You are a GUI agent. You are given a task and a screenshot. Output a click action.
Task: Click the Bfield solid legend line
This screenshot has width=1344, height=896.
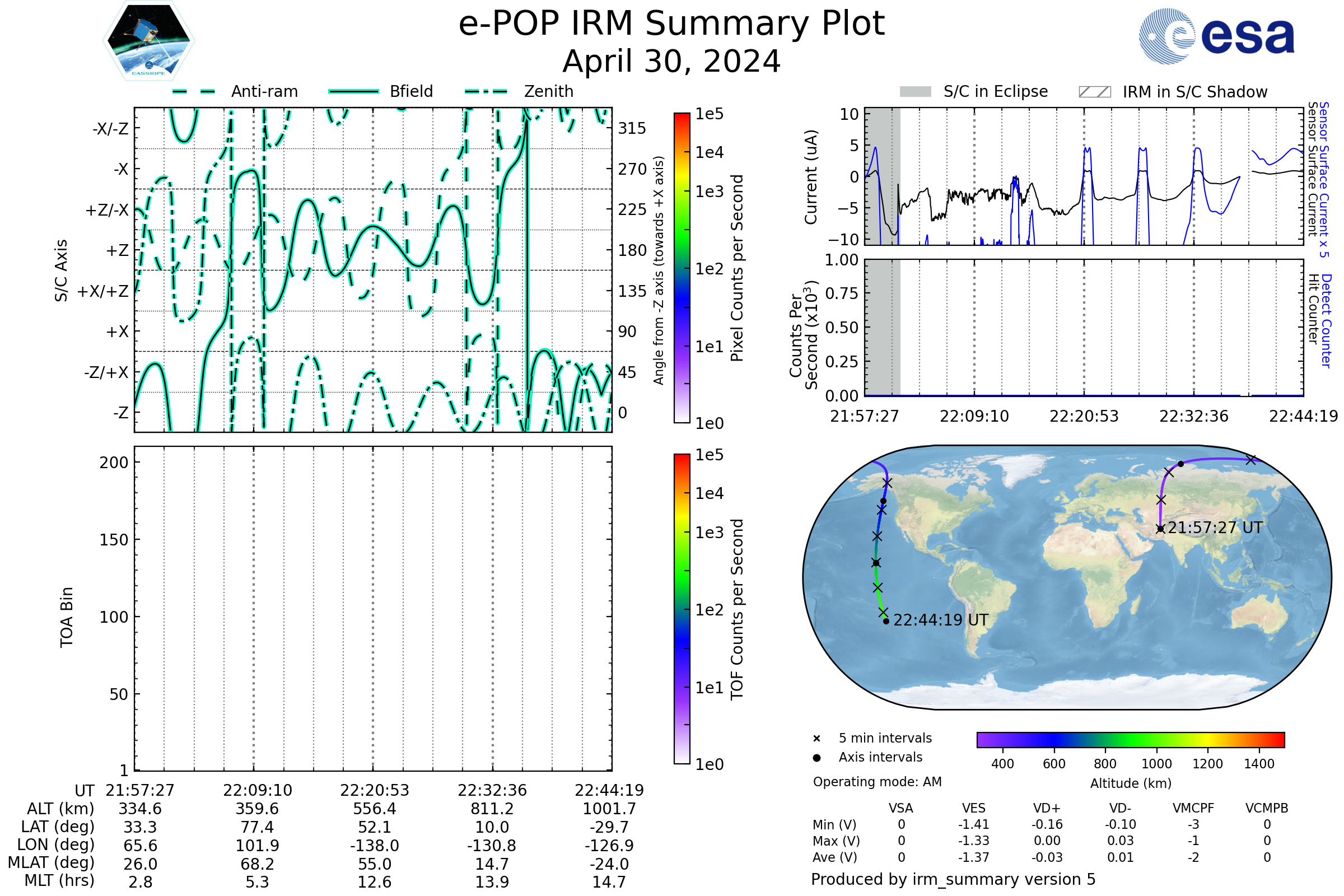[353, 91]
